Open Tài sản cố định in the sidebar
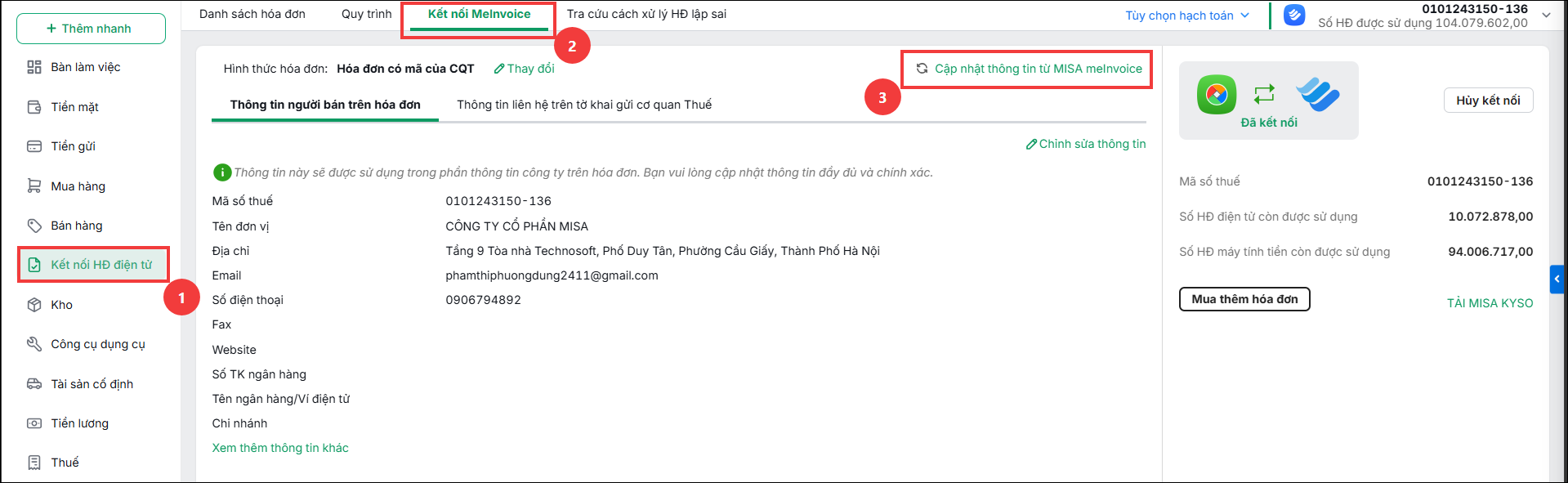 (x=92, y=384)
